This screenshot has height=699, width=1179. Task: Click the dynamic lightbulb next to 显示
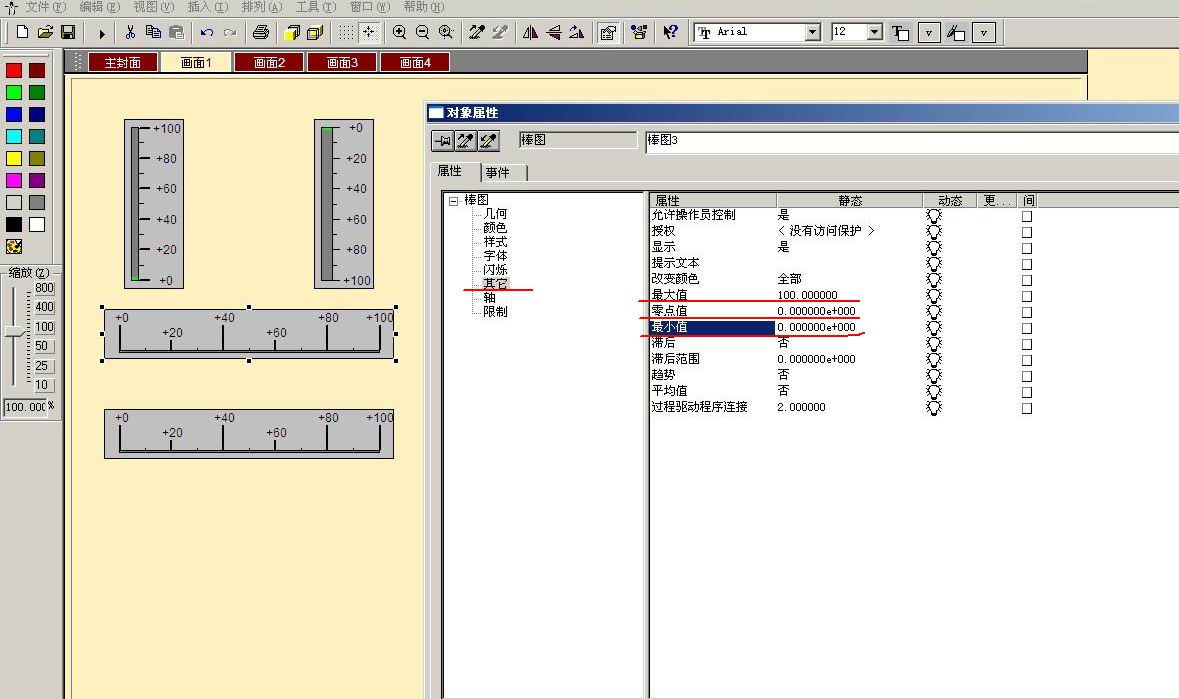tap(933, 247)
